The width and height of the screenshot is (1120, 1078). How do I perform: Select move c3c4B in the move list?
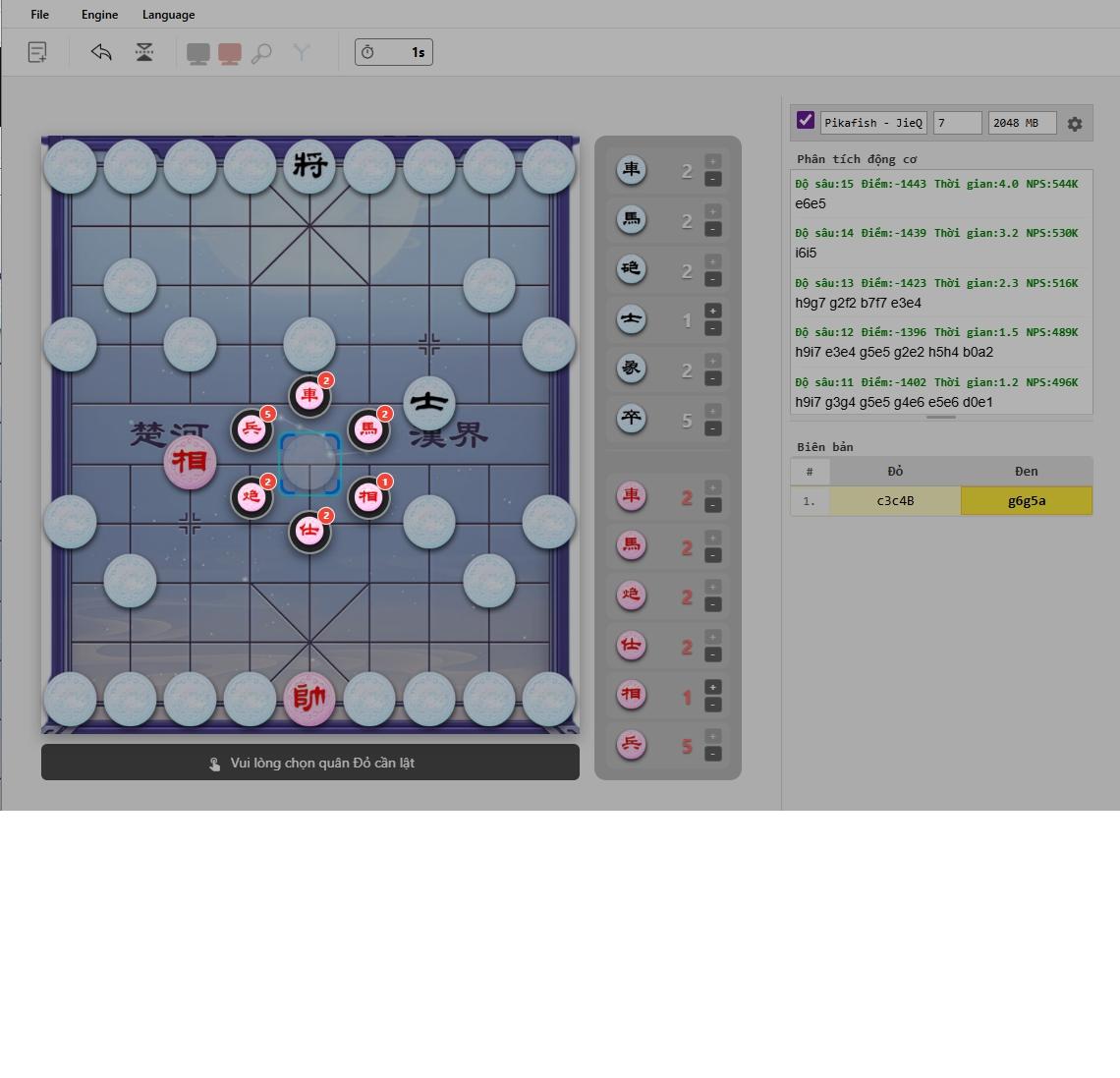(895, 501)
